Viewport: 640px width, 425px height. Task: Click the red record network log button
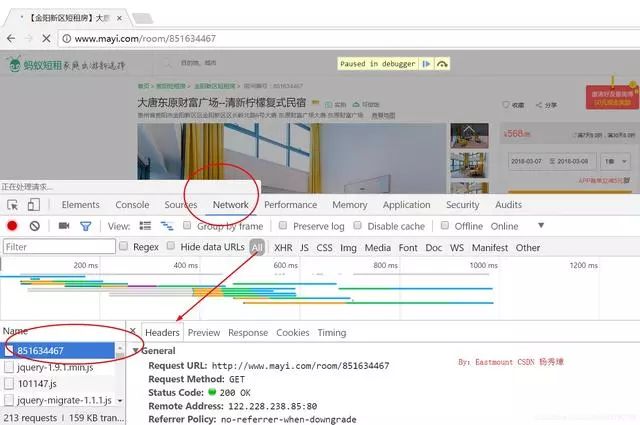(x=12, y=225)
